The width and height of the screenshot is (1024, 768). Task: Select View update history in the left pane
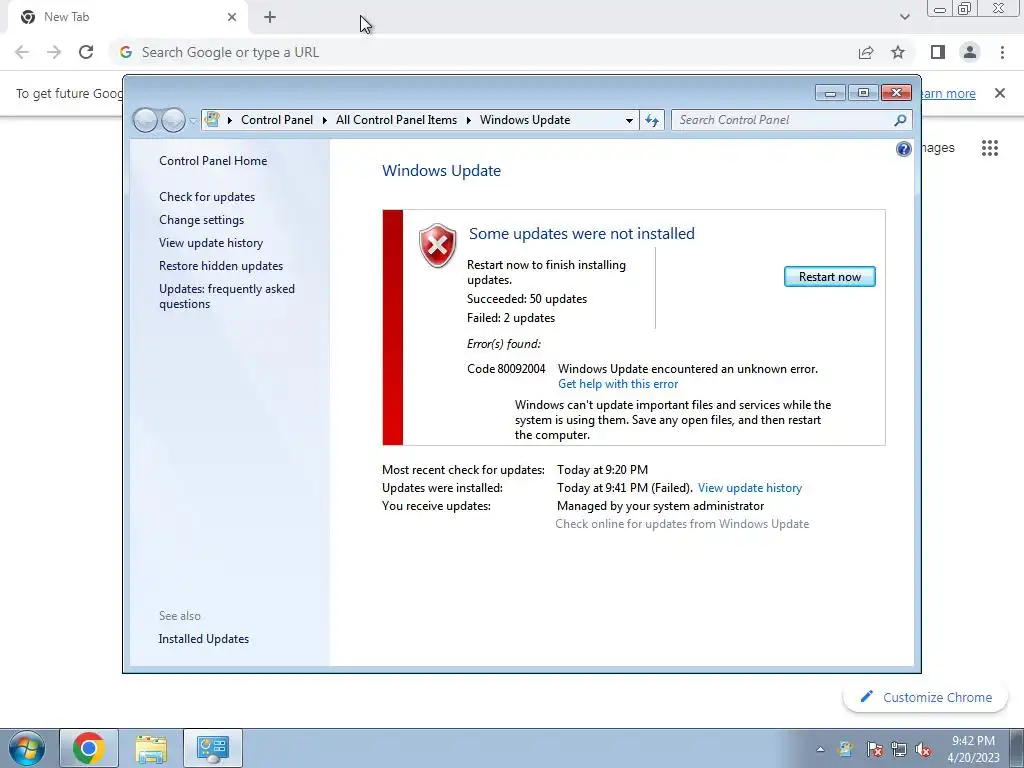pyautogui.click(x=211, y=243)
